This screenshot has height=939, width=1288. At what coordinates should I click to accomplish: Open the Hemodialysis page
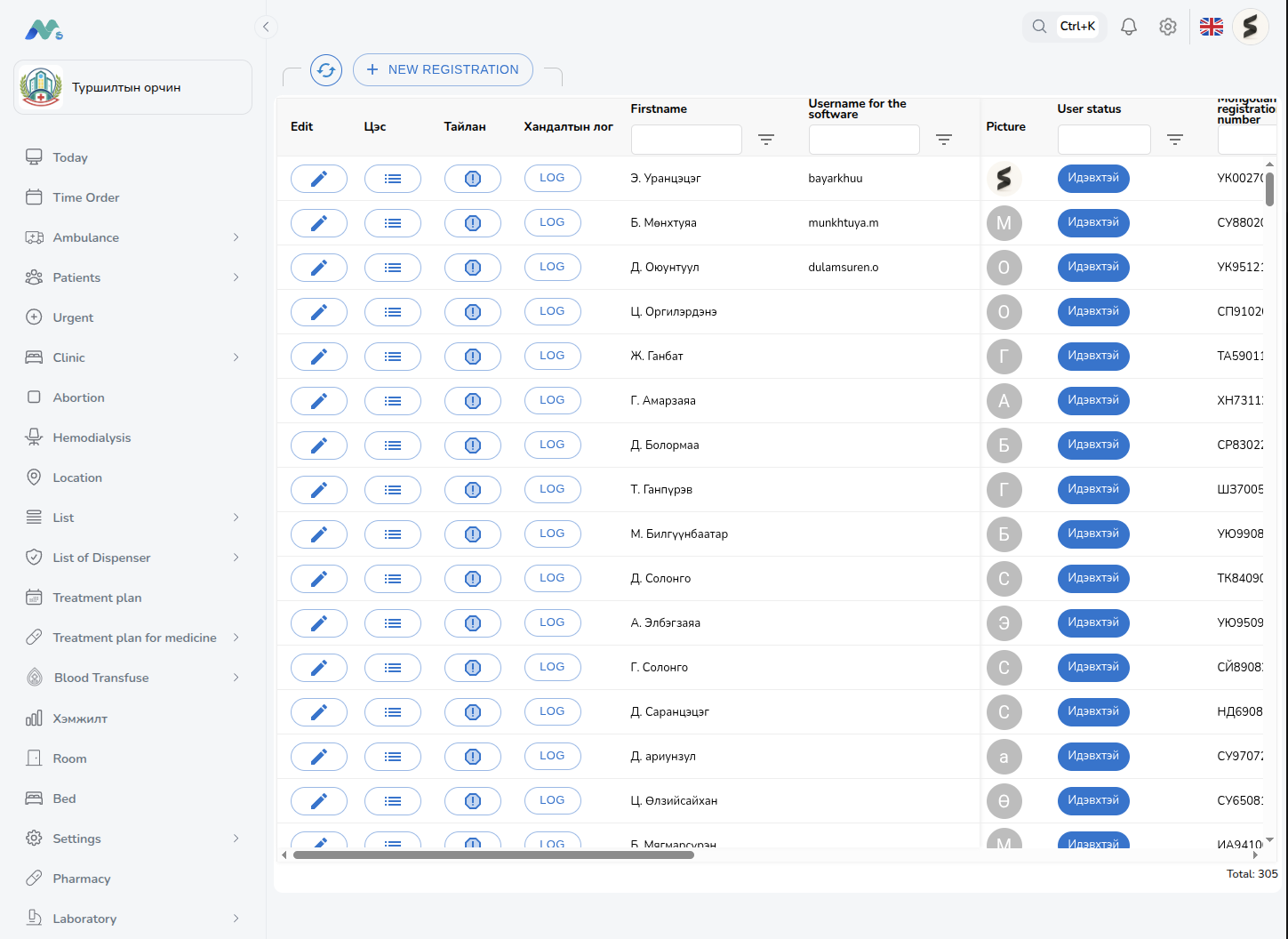point(92,437)
